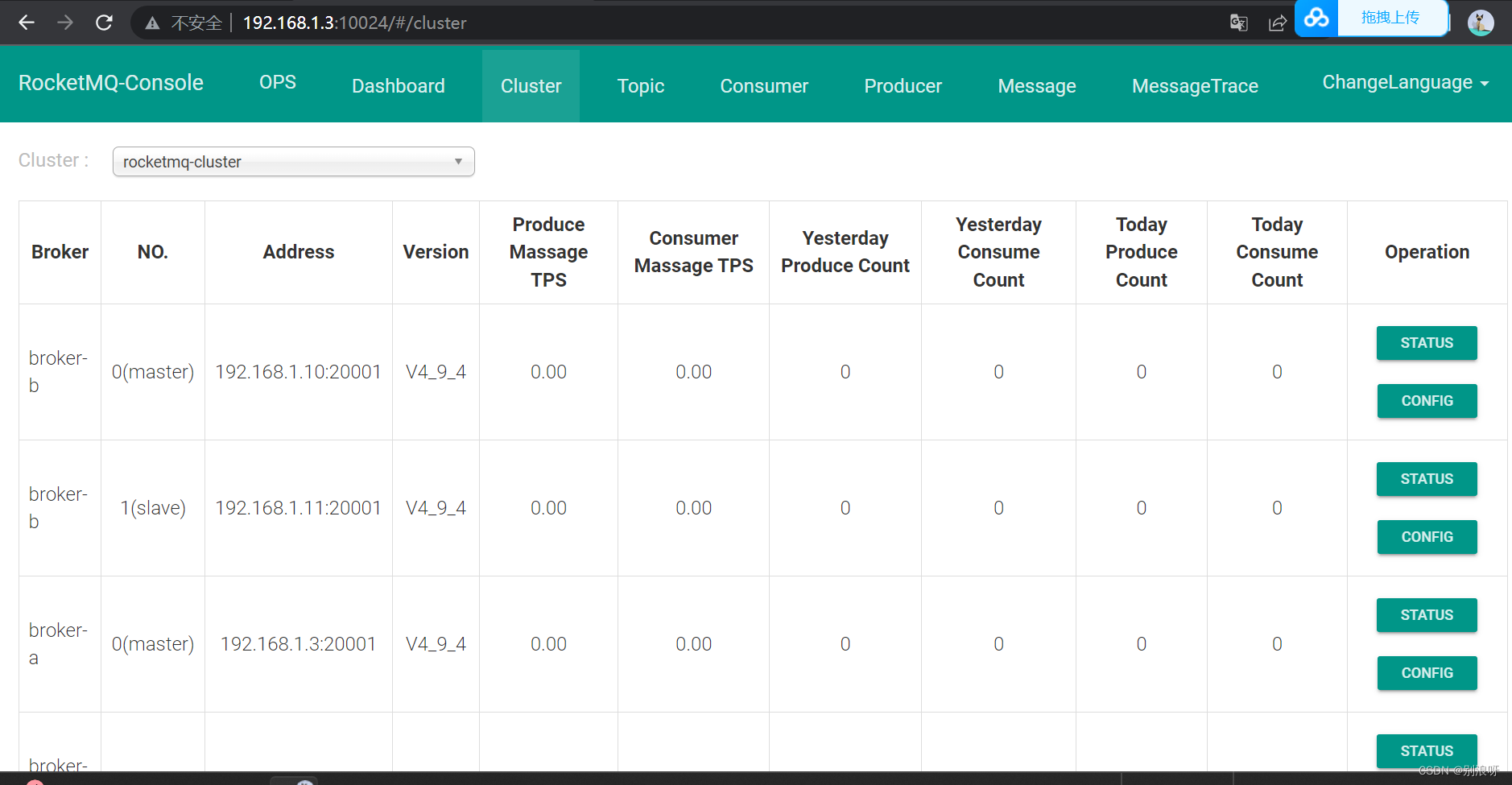Click CONFIG for broker-b slave 192.168.1.11
This screenshot has width=1512, height=785.
pos(1427,537)
